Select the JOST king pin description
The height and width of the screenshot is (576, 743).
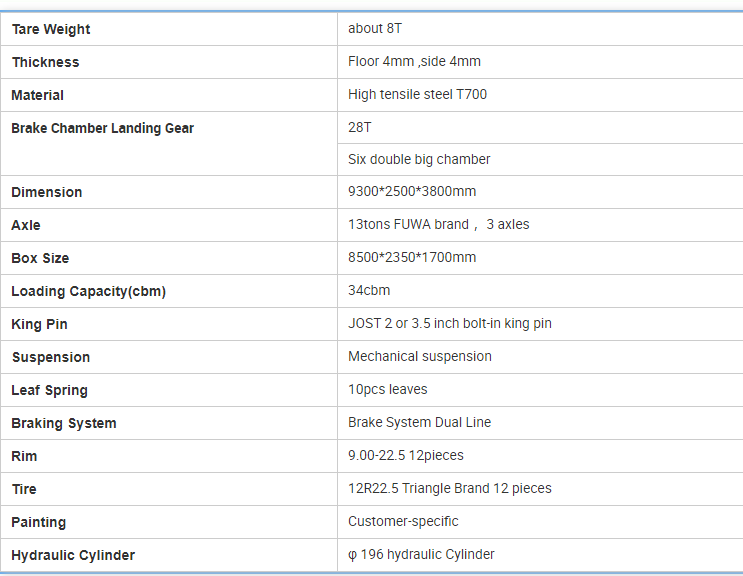449,323
